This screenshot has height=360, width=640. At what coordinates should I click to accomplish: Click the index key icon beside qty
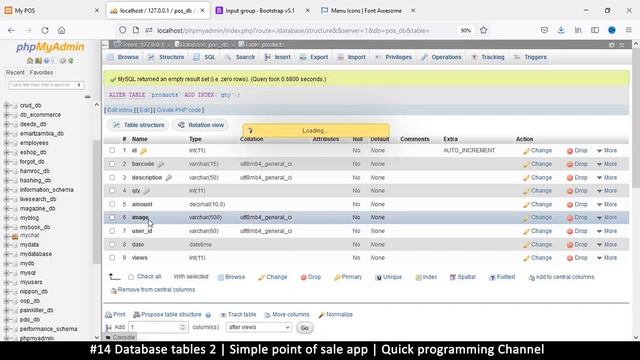tap(147, 191)
